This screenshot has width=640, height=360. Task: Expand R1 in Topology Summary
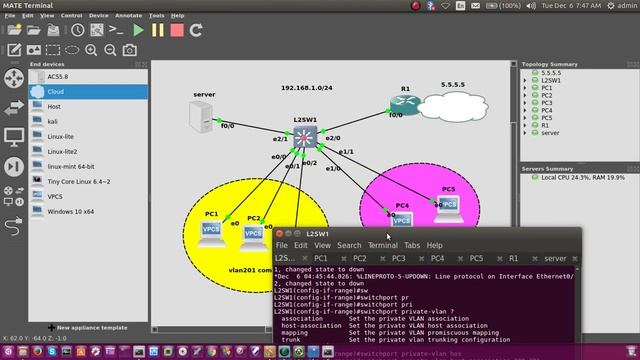point(525,125)
